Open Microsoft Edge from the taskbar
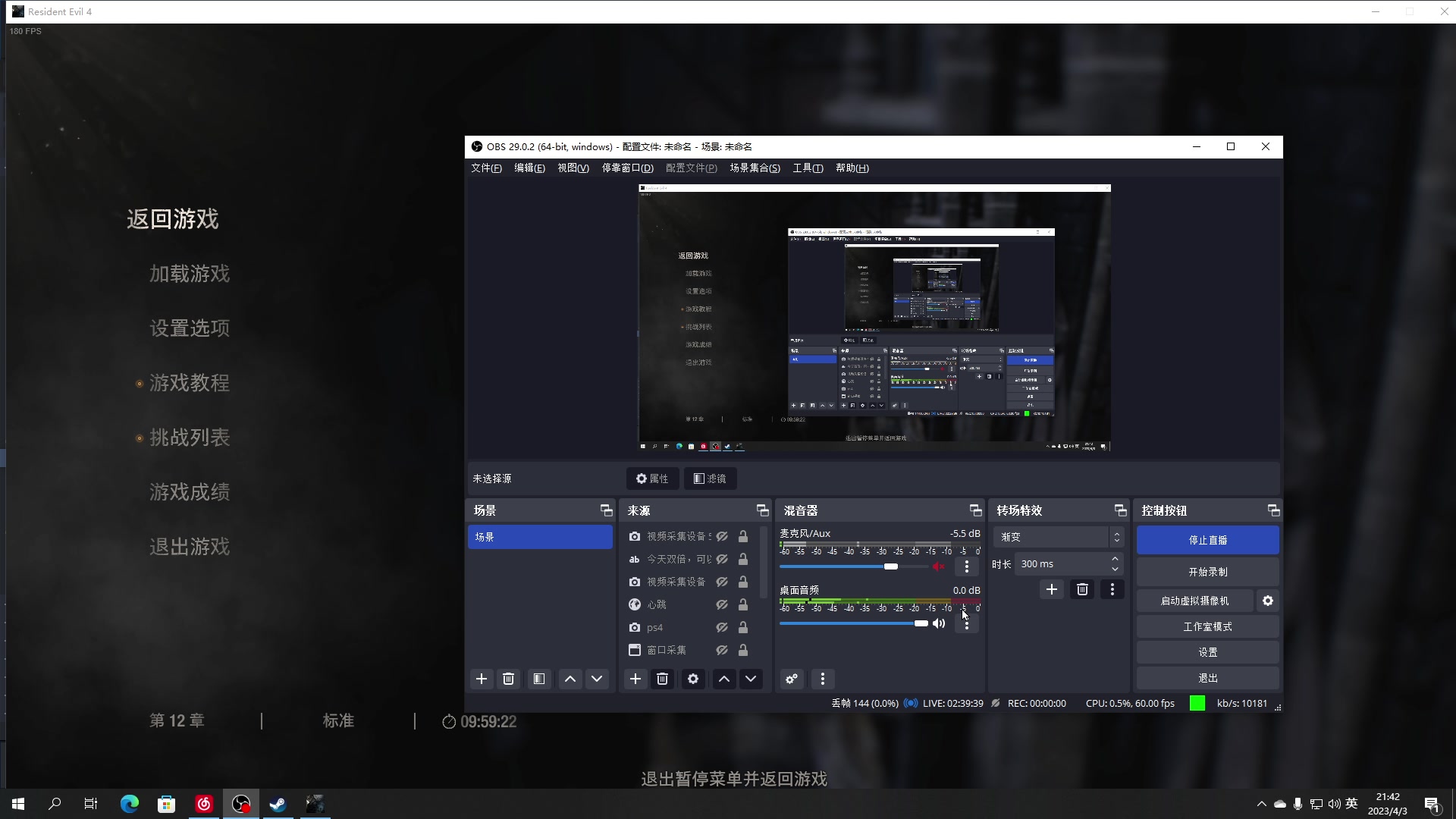The height and width of the screenshot is (819, 1456). pos(130,804)
